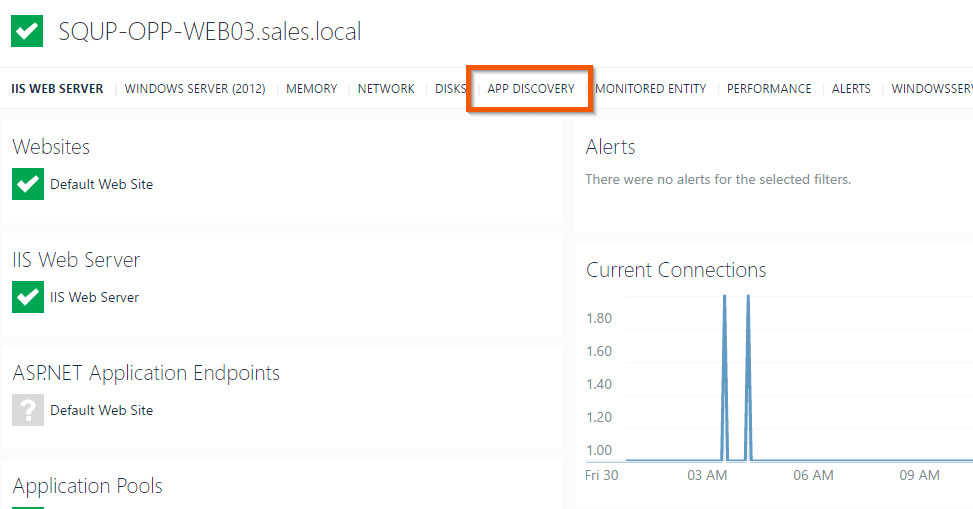Click the second spike in Current Connections graph

click(x=748, y=377)
